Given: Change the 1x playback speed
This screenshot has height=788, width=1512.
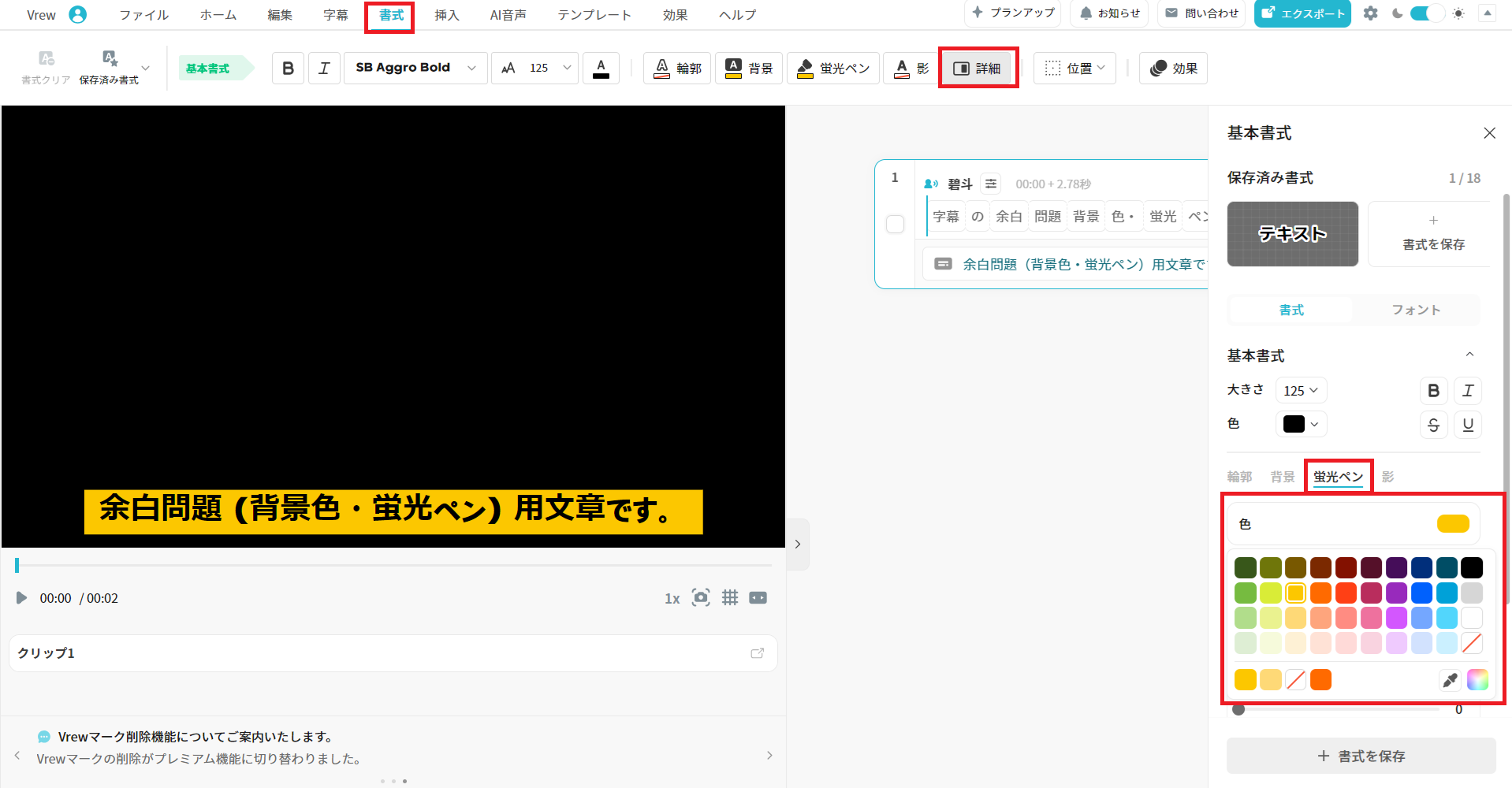Looking at the screenshot, I should click(x=672, y=598).
